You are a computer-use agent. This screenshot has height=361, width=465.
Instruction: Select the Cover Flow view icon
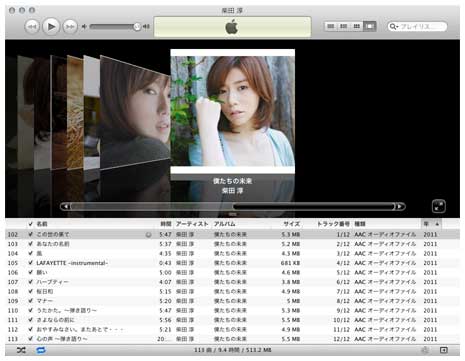click(370, 26)
